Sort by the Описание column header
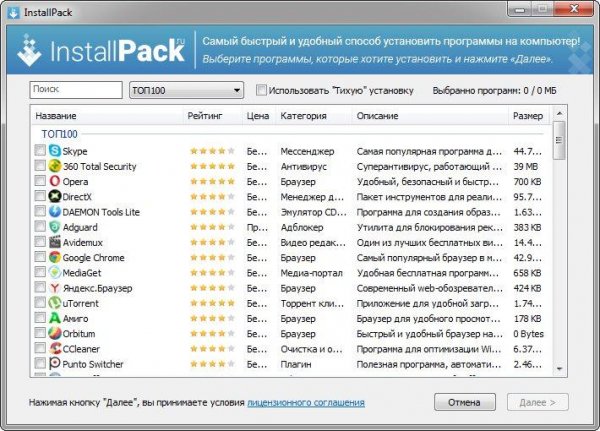Viewport: 600px width, 431px height. tap(430, 116)
